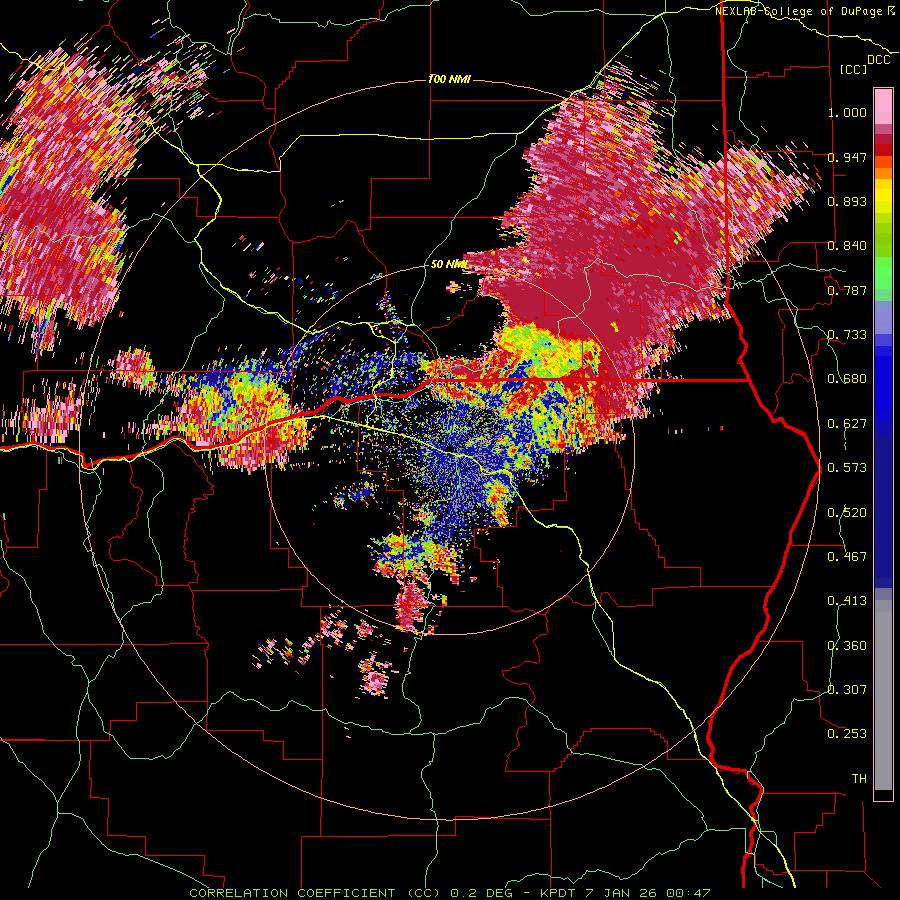Click the 1.000 value on the color scale
Image resolution: width=900 pixels, height=900 pixels.
[847, 112]
